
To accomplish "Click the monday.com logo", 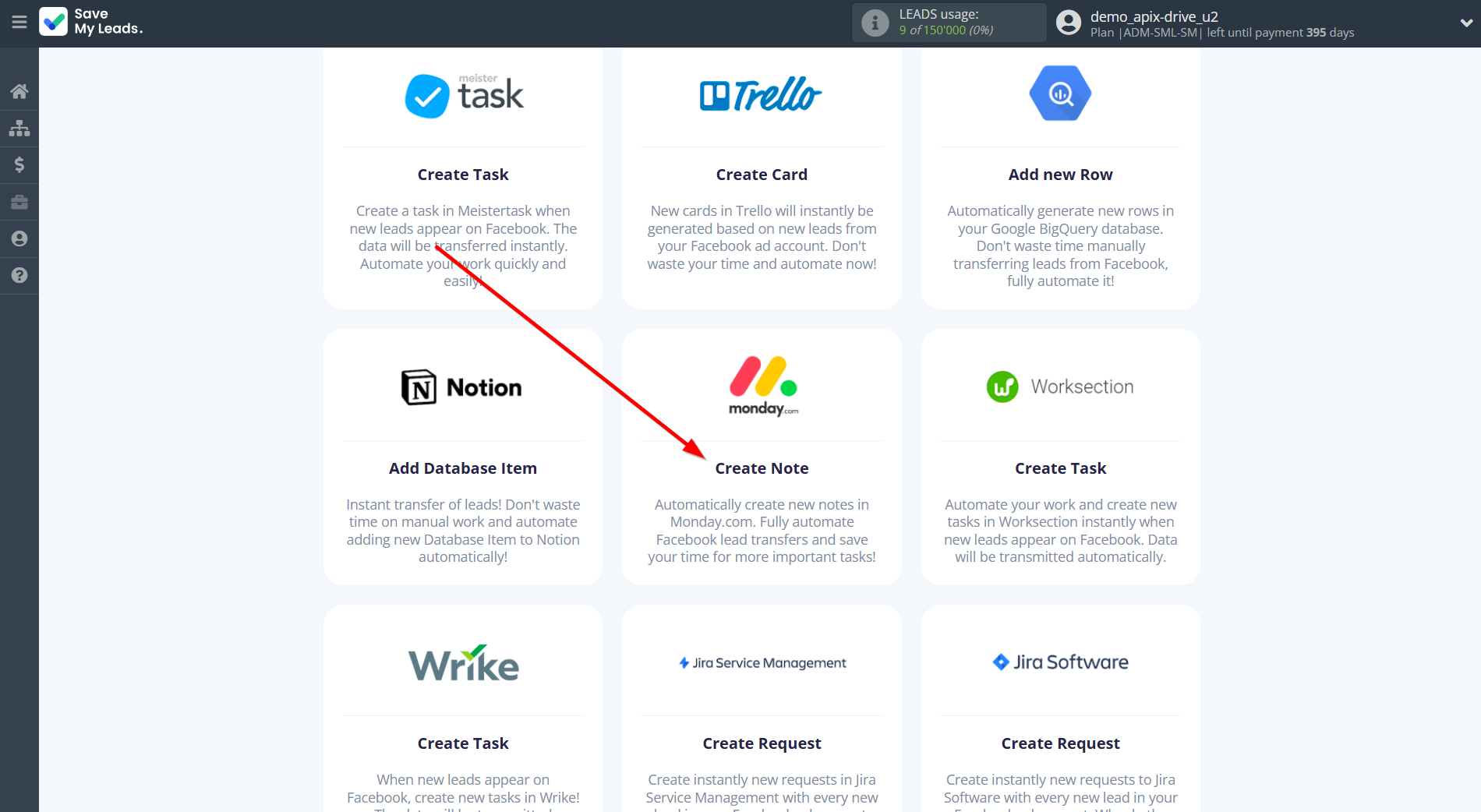I will point(761,387).
